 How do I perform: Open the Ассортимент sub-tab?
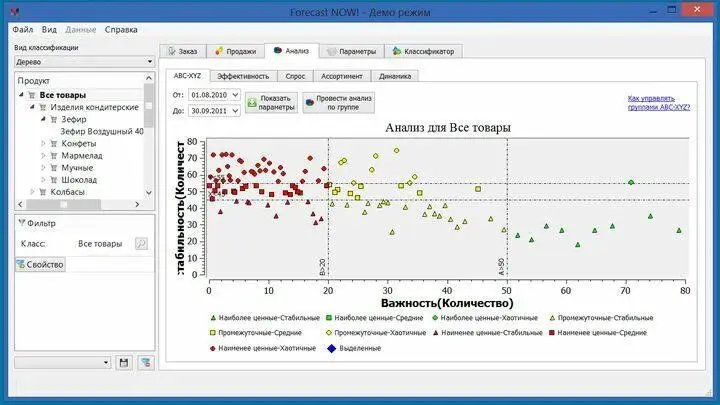tap(342, 76)
